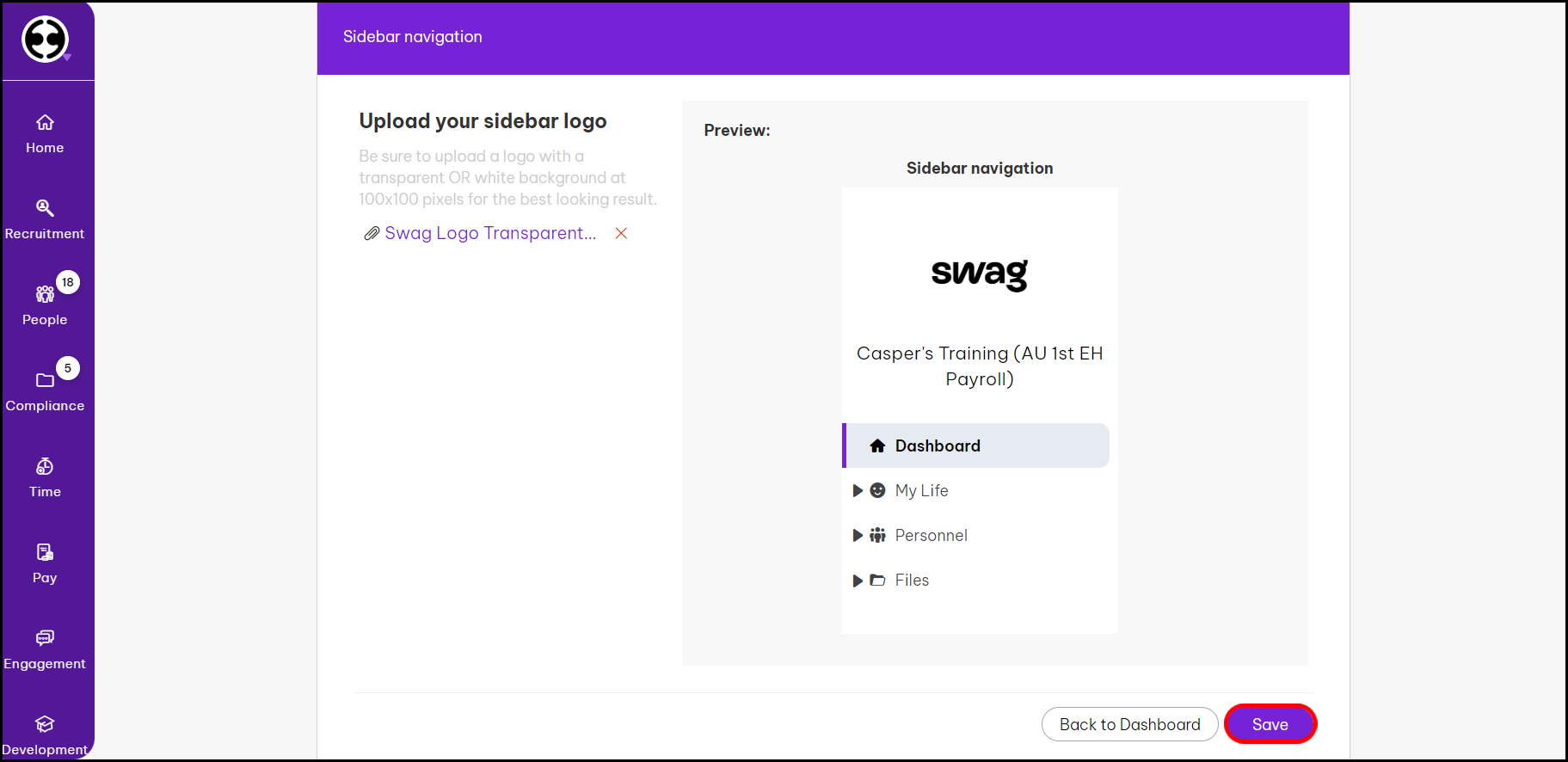
Task: Select the Personnel label in preview
Action: (x=931, y=535)
